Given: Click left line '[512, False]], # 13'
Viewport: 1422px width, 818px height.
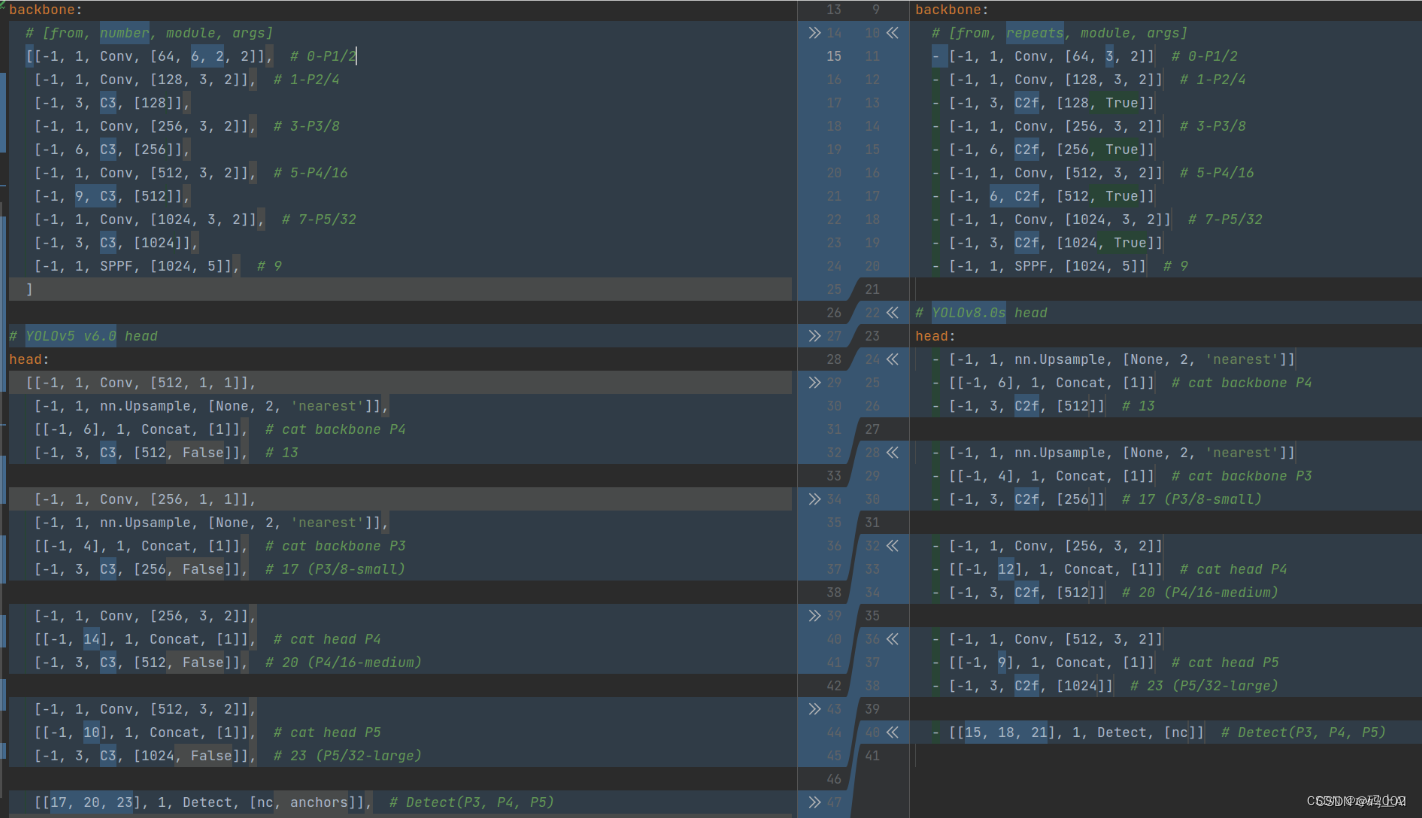Looking at the screenshot, I should click(166, 453).
